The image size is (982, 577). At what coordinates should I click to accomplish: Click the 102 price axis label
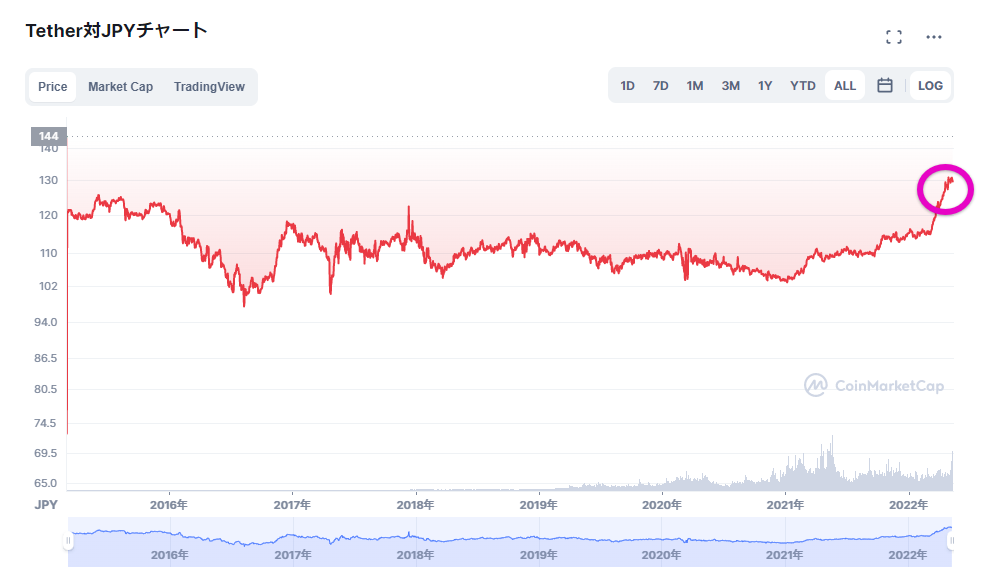pyautogui.click(x=48, y=286)
